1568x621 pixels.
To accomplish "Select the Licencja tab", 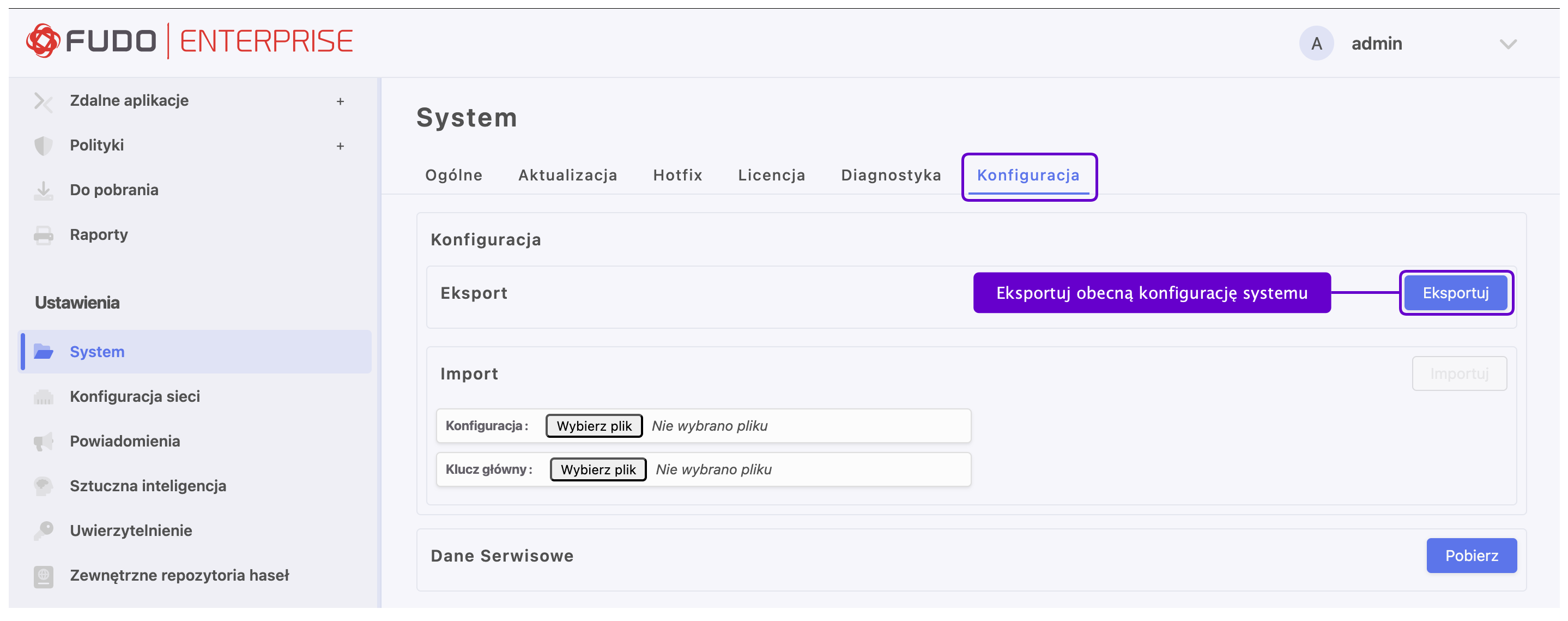I will pos(771,176).
